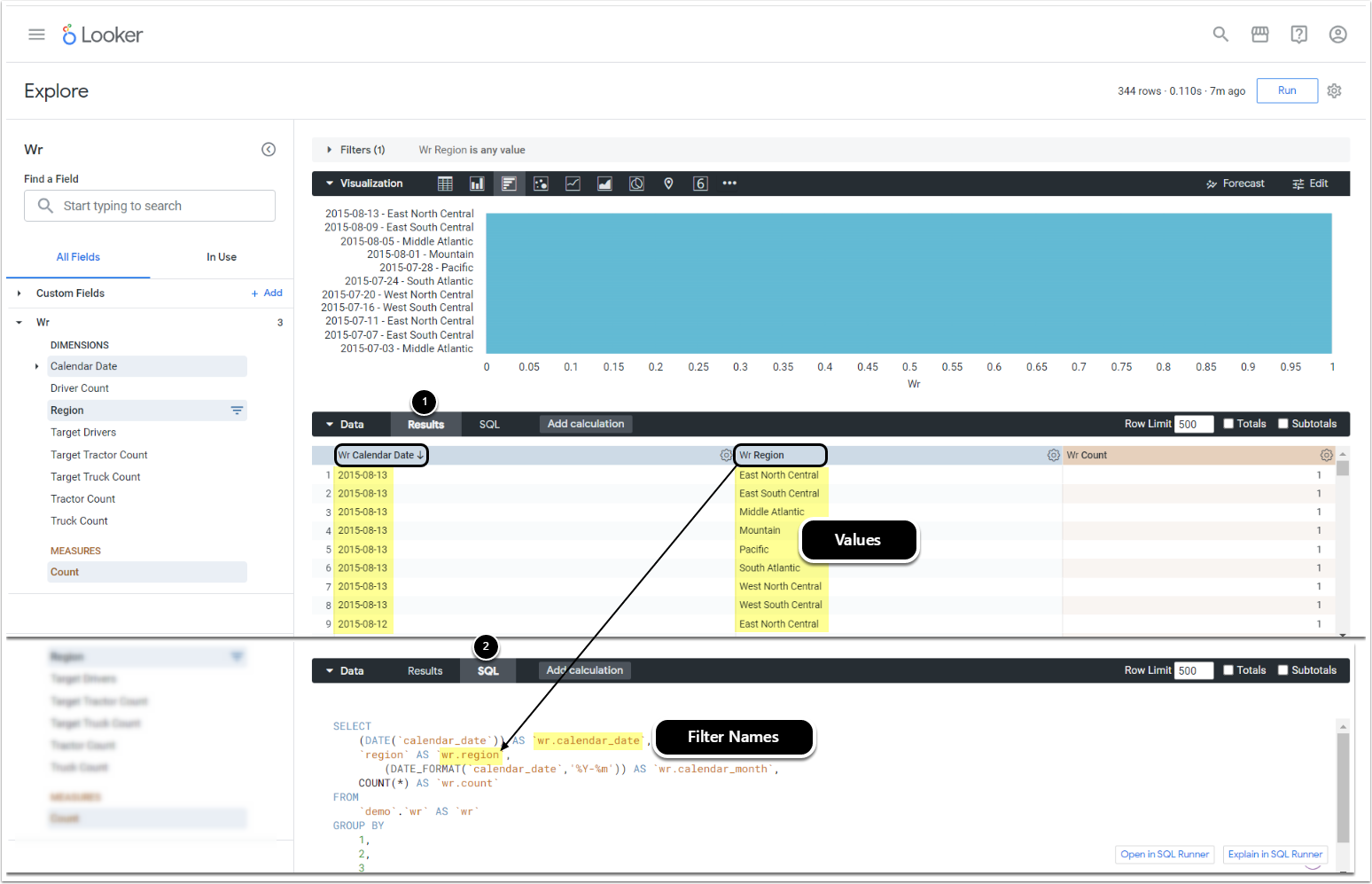Expand the Custom Fields group
The width and height of the screenshot is (1372, 884).
[x=19, y=293]
